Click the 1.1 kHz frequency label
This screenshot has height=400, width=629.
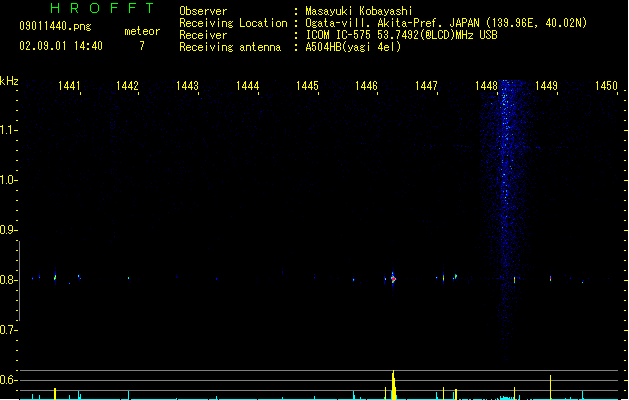tap(7, 130)
